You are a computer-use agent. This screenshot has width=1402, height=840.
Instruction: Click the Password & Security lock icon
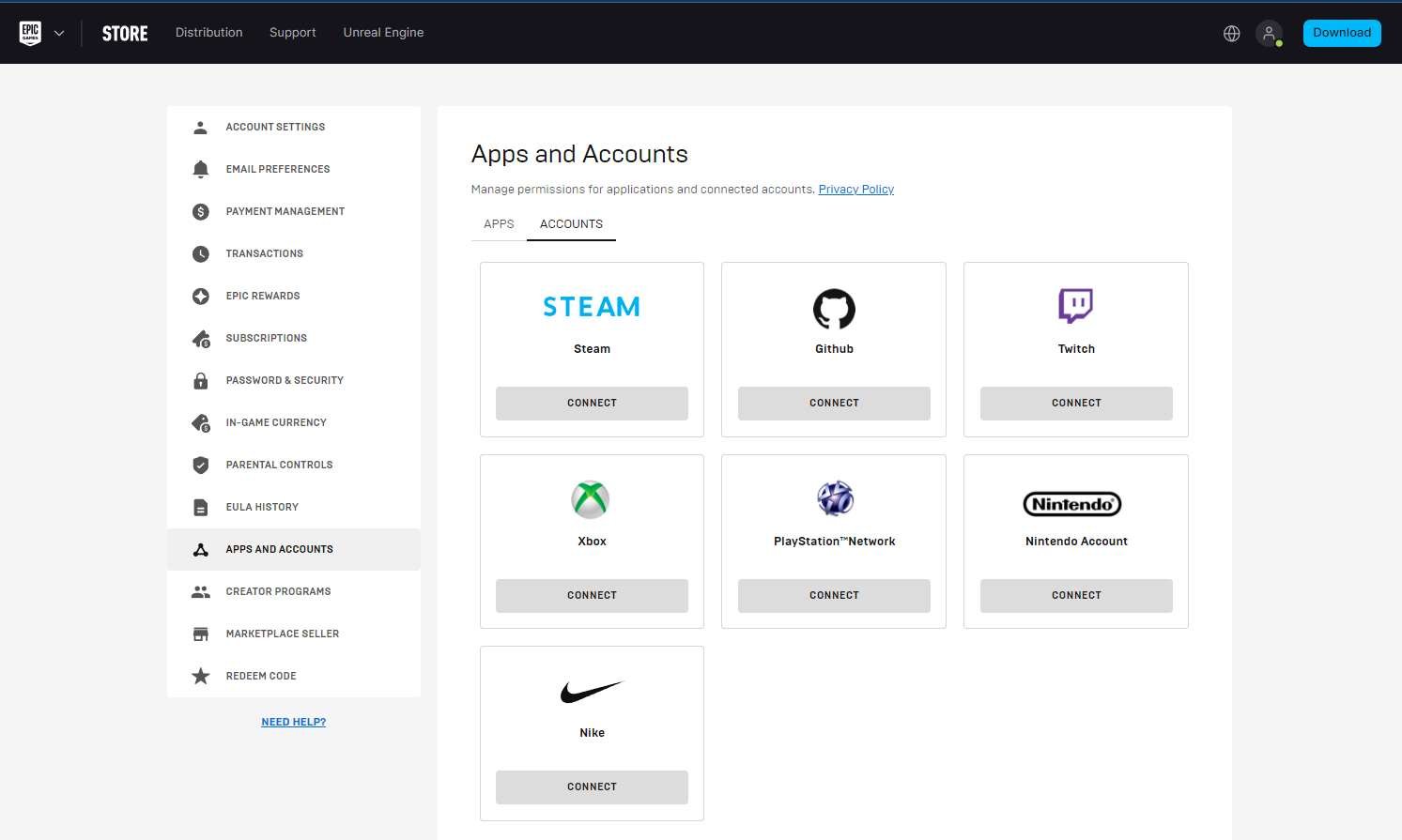[x=200, y=380]
